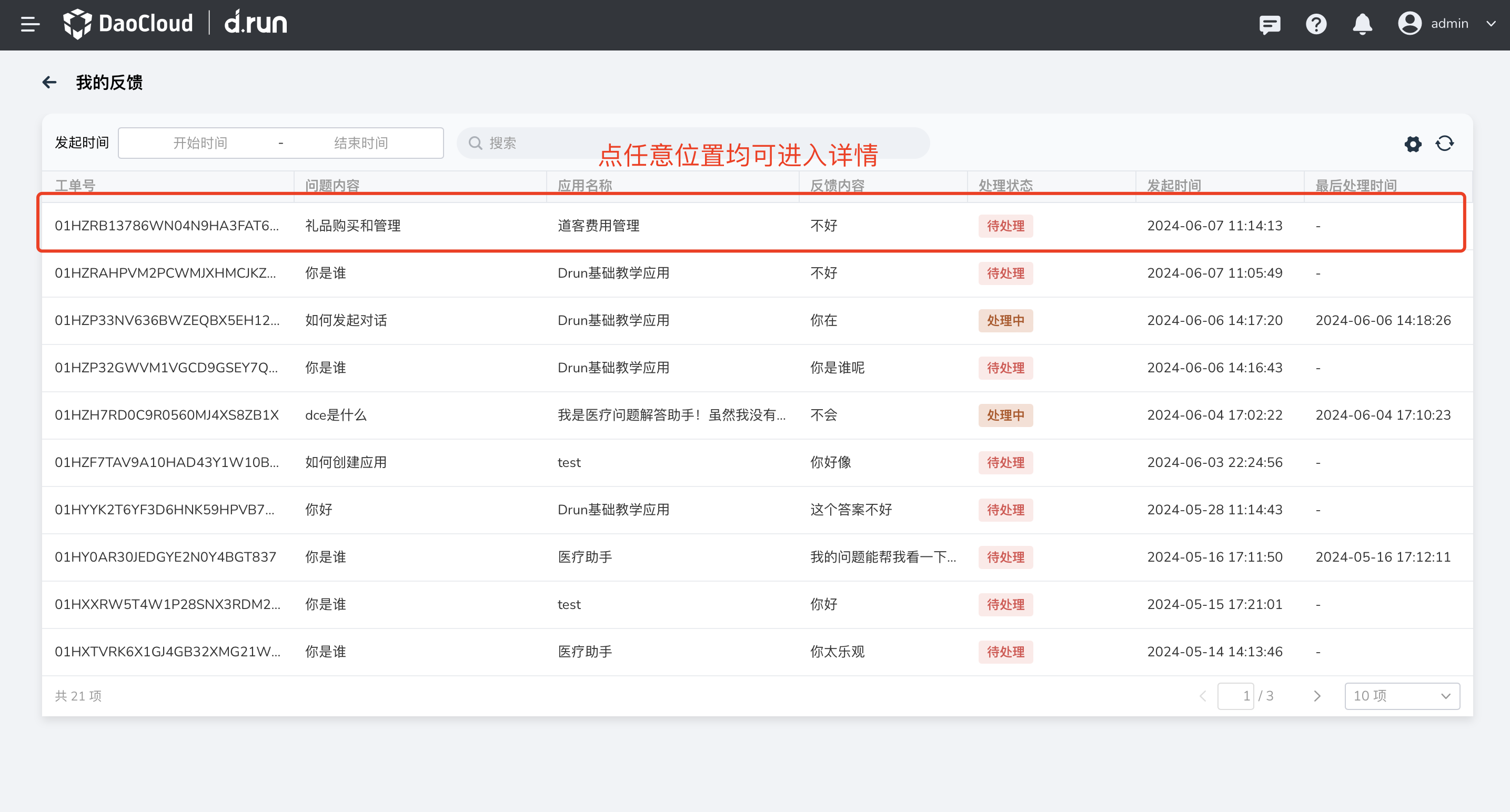Open ticket 01HY0AR30JEDGYE2N0Y4BGT837

165,557
